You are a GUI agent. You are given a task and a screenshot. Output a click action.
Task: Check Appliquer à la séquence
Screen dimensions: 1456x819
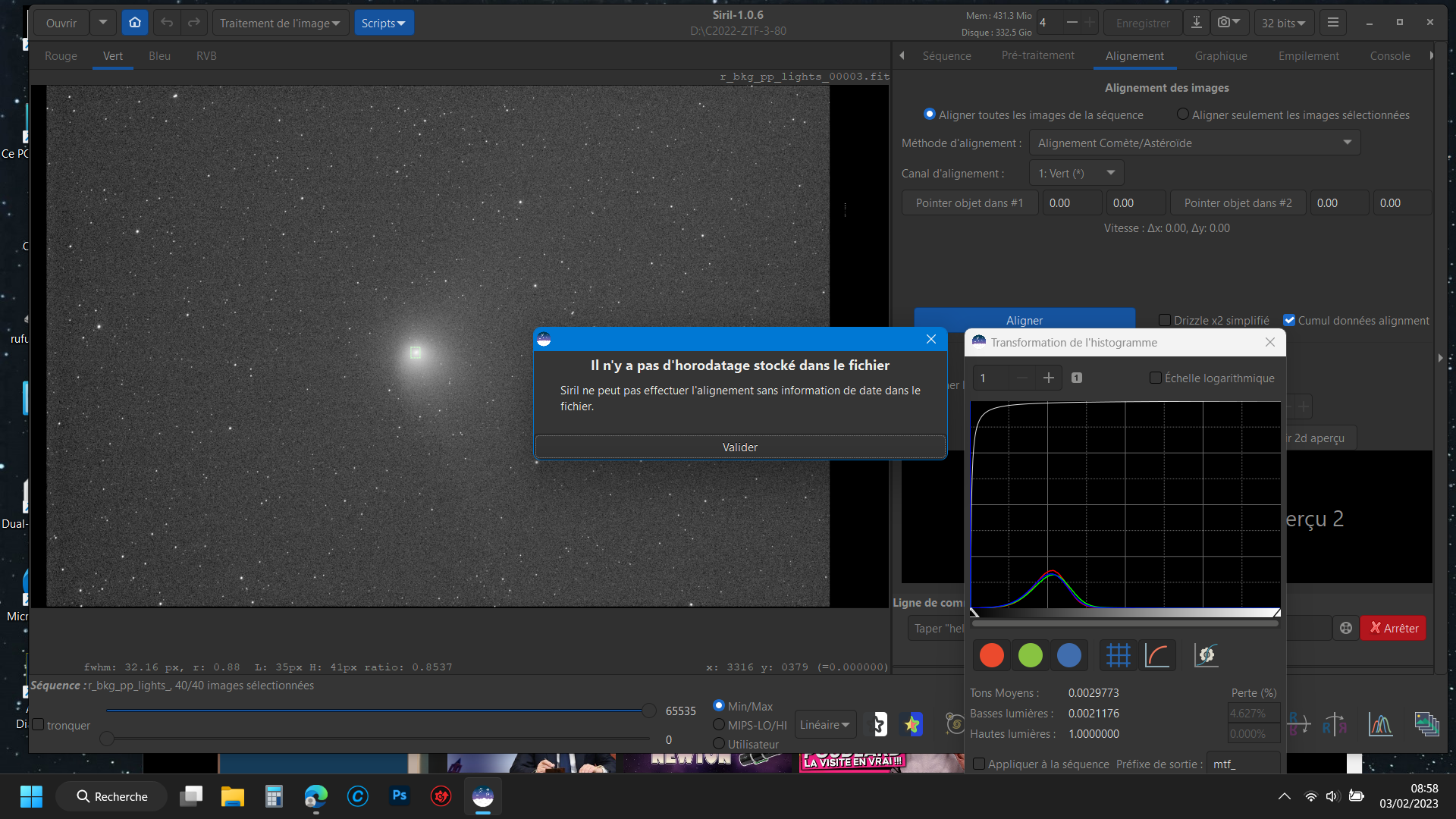tap(979, 764)
